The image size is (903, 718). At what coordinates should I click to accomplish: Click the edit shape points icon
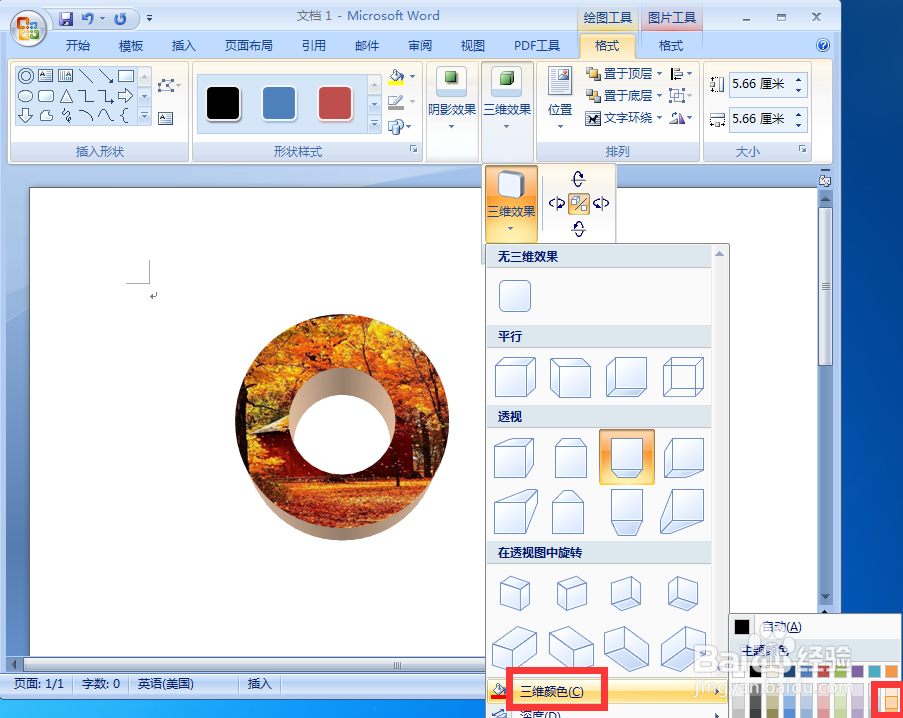(x=168, y=86)
